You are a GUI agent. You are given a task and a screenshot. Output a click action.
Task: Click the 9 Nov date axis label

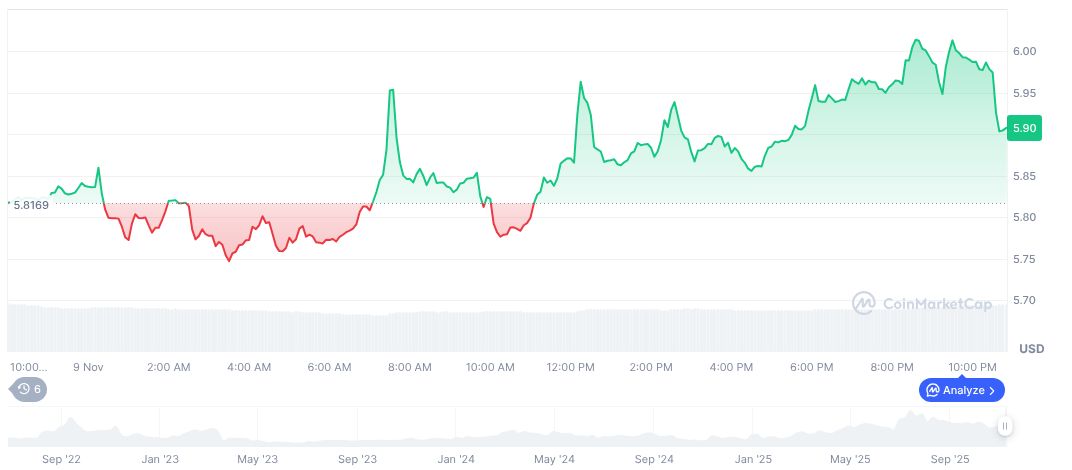click(x=88, y=367)
